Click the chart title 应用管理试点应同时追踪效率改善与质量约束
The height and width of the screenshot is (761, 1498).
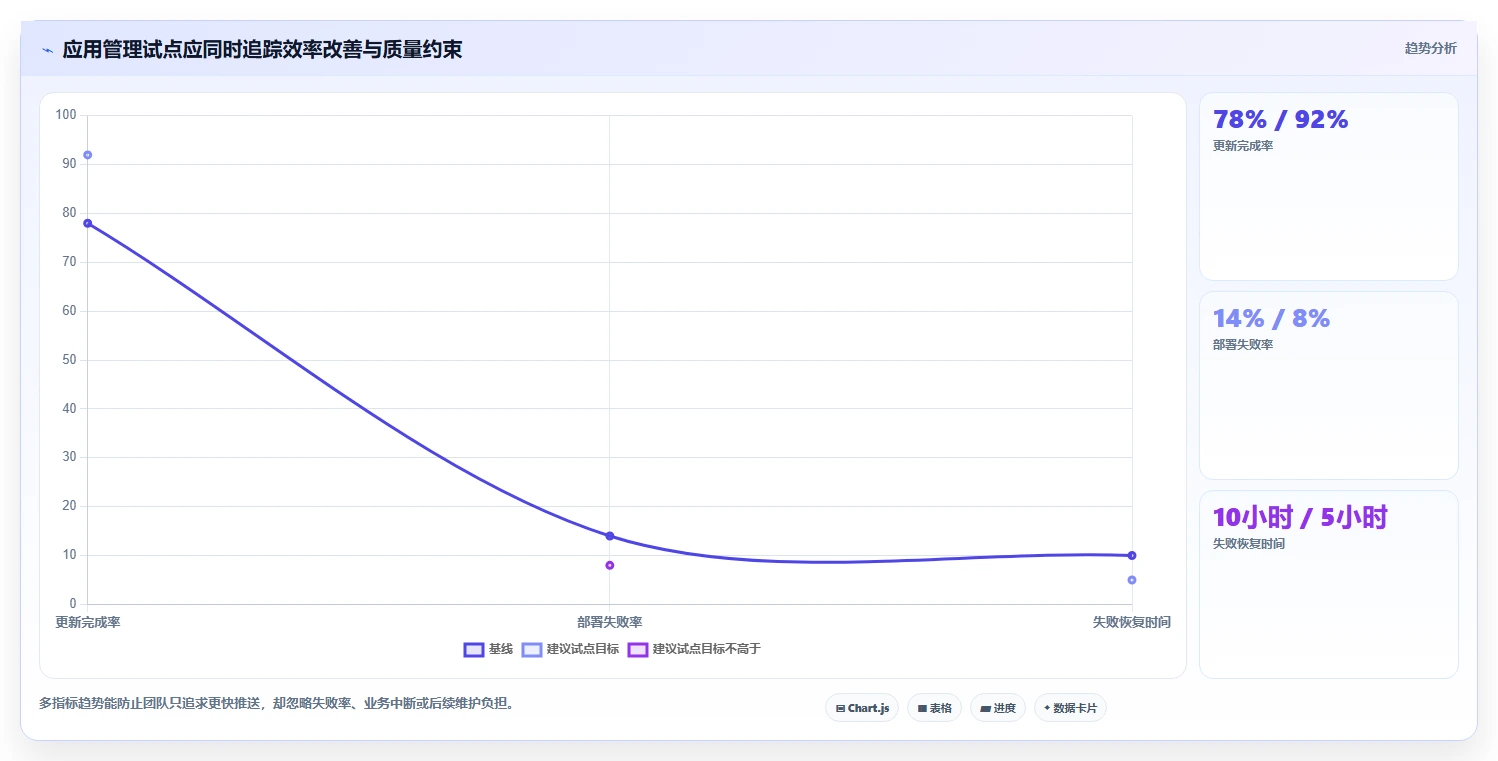tap(262, 50)
